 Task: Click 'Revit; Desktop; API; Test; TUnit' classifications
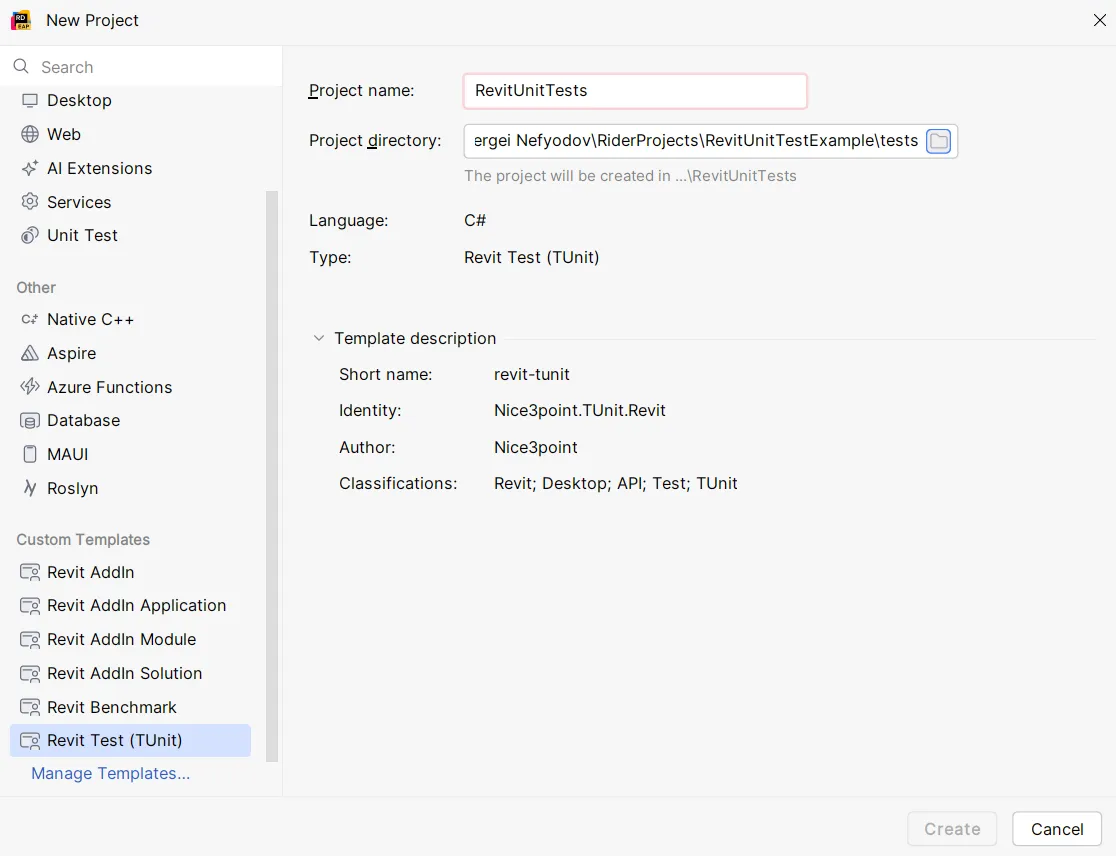(x=616, y=483)
